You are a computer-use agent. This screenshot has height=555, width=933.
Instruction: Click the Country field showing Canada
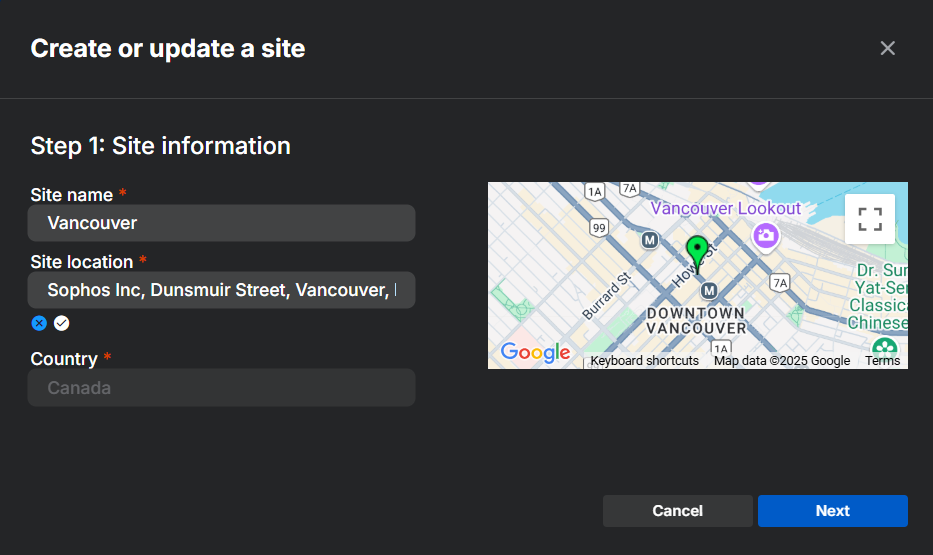(x=221, y=388)
